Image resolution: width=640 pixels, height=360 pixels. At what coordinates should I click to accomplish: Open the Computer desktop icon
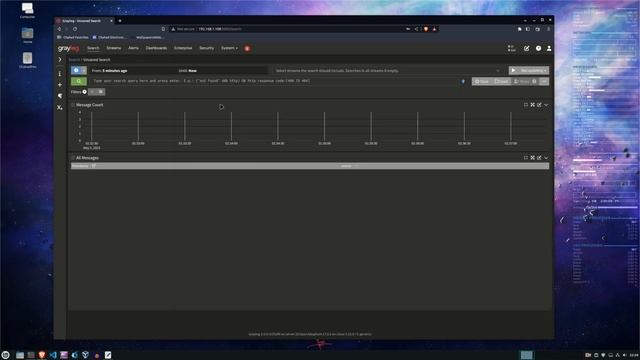click(x=27, y=11)
